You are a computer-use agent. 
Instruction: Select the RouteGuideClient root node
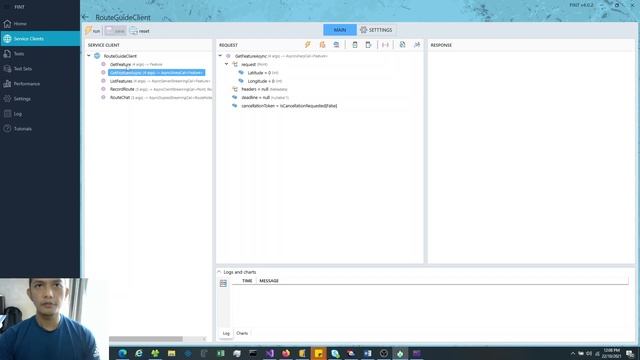[120, 56]
